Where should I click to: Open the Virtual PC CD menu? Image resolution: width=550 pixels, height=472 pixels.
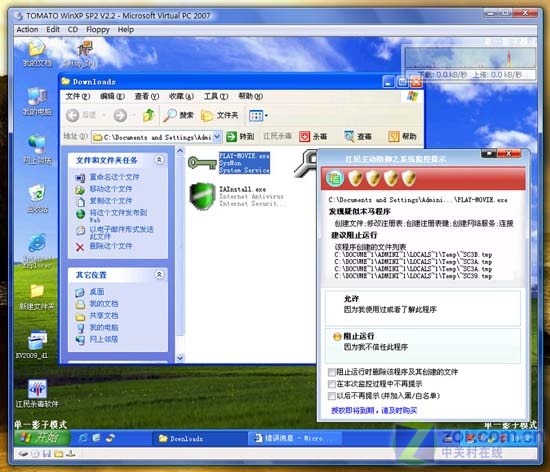(x=73, y=29)
